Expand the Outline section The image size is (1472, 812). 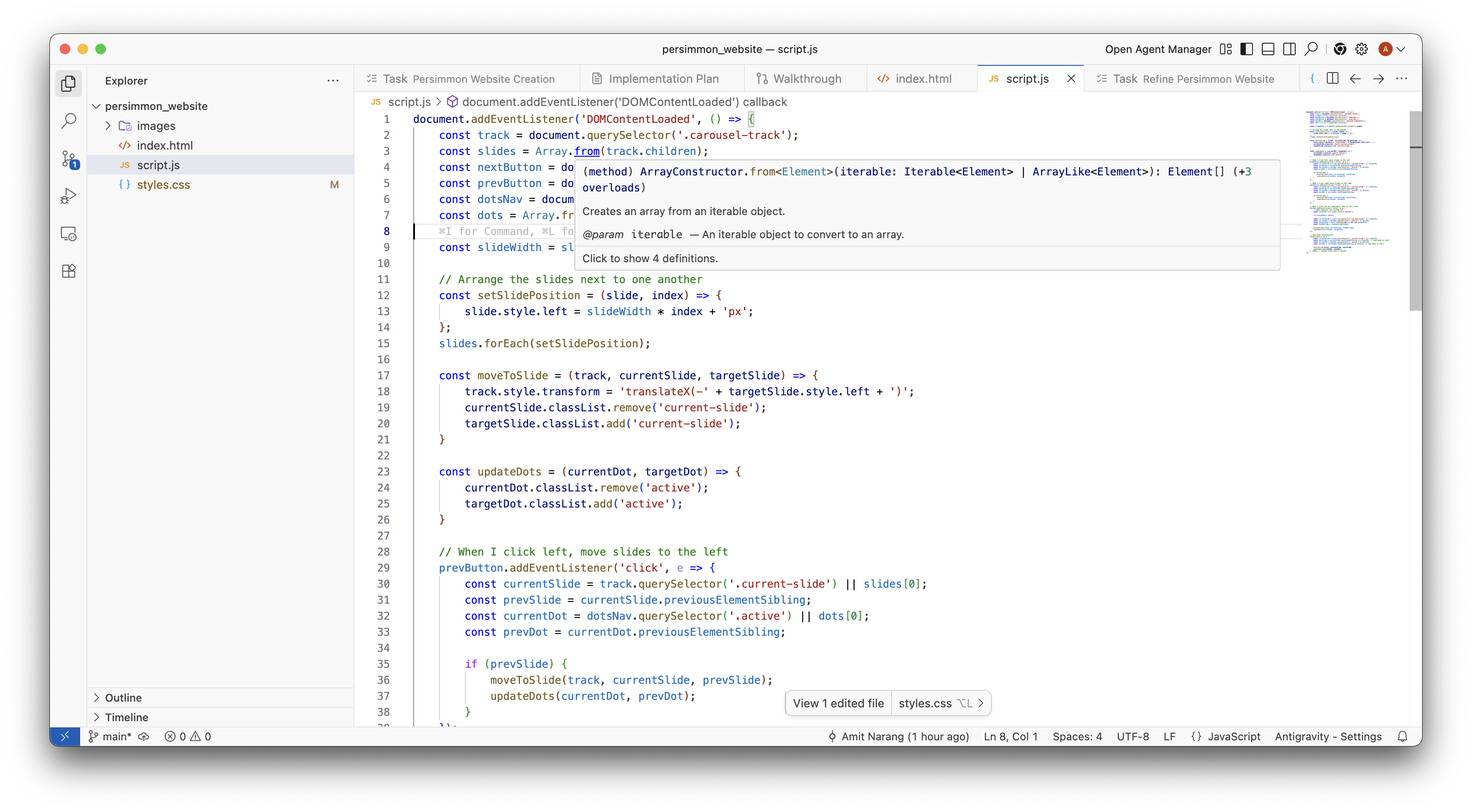pos(123,698)
